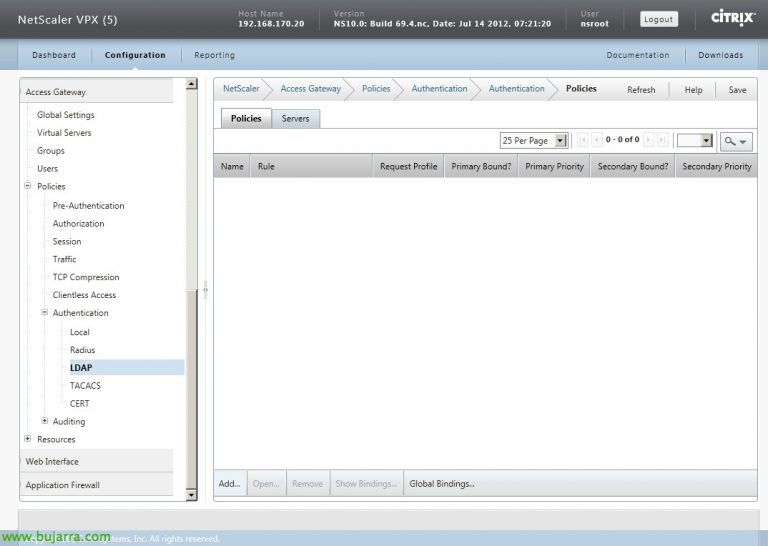The width and height of the screenshot is (768, 546).
Task: Select Users in the tree
Action: (48, 168)
